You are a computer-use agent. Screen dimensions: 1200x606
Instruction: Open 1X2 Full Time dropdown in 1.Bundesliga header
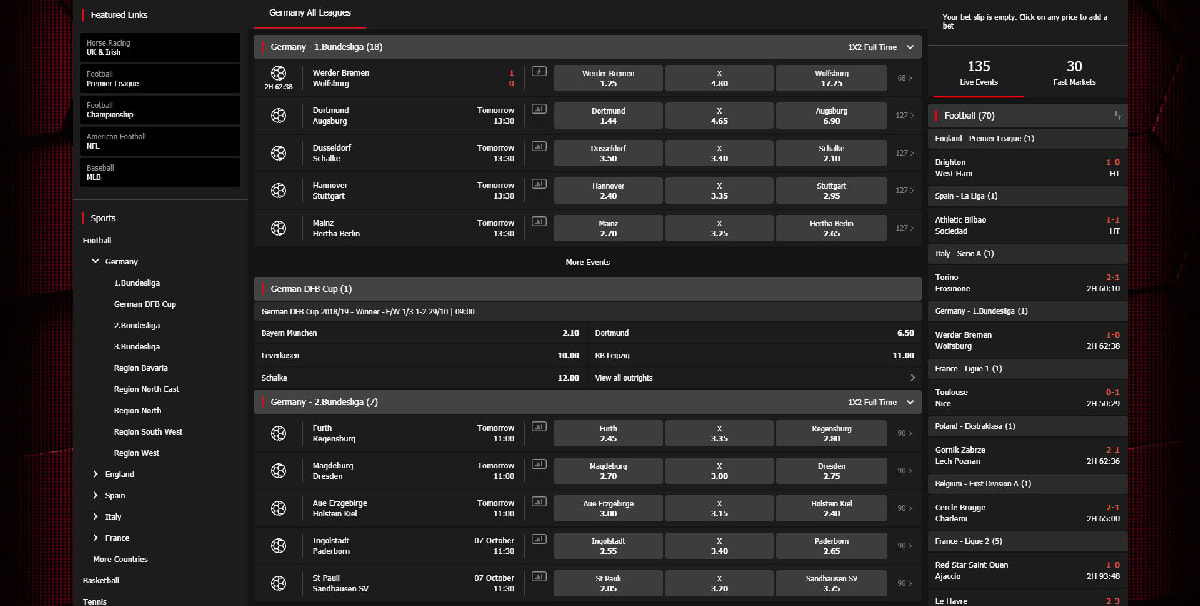coord(881,47)
